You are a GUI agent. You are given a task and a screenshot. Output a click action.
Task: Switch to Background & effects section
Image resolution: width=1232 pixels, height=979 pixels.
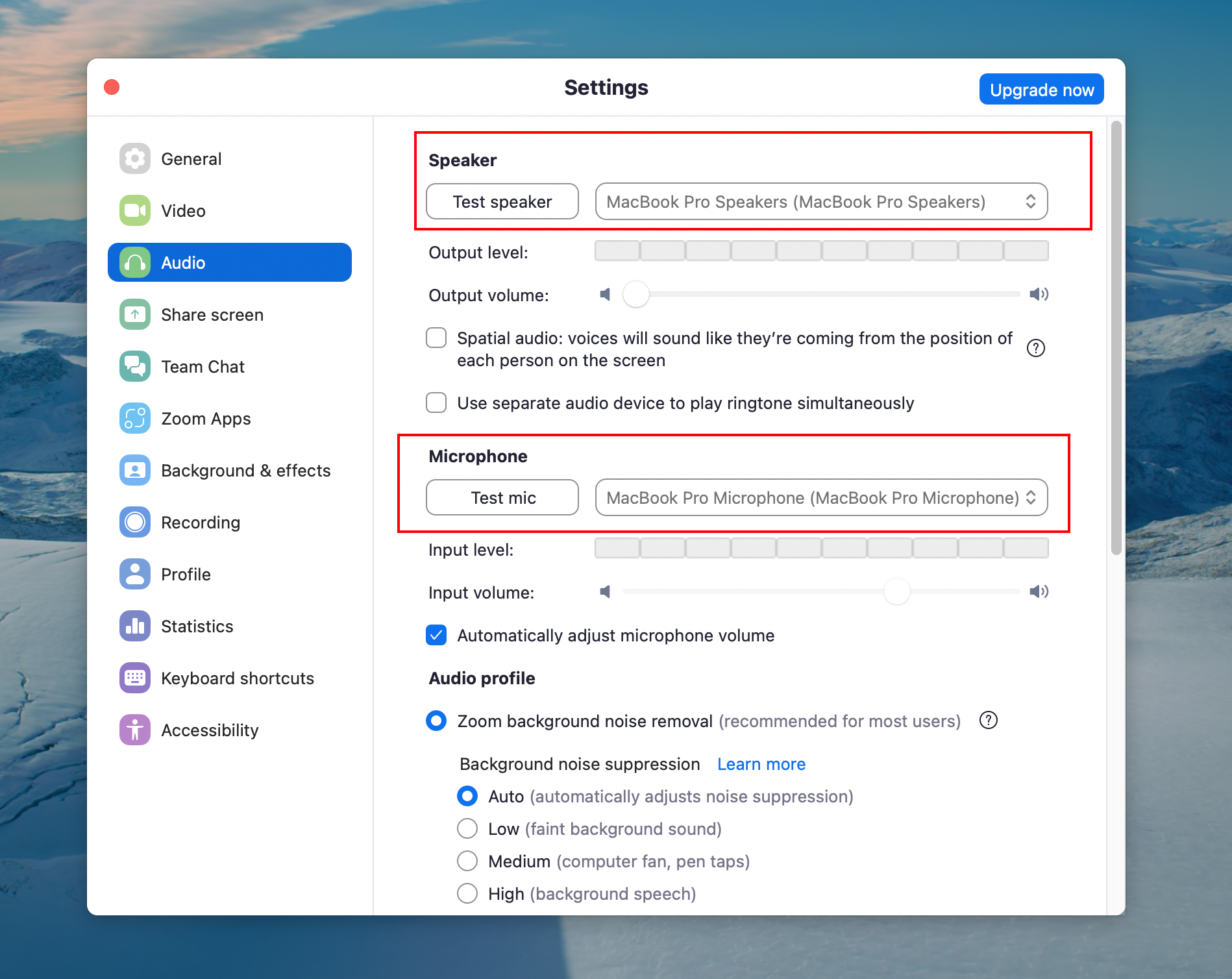tap(245, 470)
